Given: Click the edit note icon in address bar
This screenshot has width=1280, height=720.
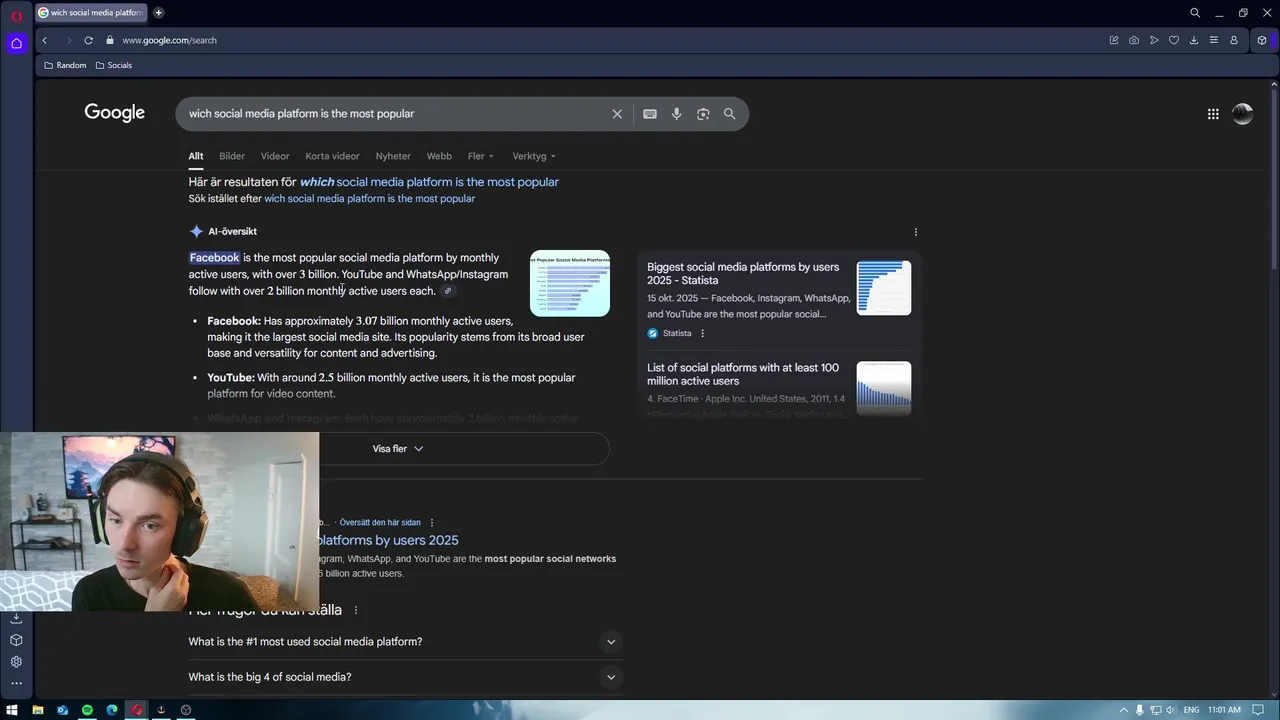Looking at the screenshot, I should [1114, 40].
